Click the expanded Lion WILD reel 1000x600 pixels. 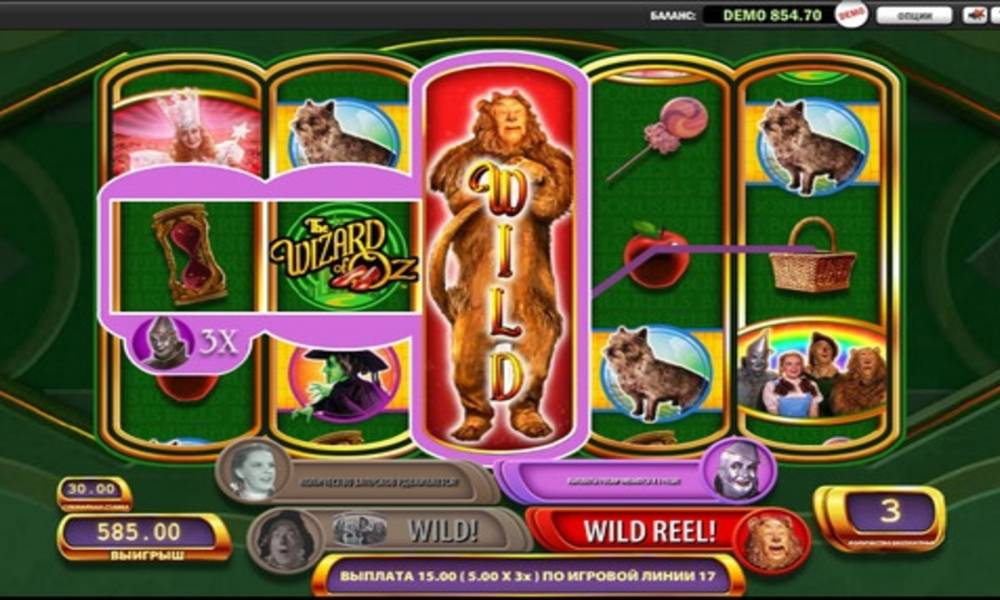(500, 260)
